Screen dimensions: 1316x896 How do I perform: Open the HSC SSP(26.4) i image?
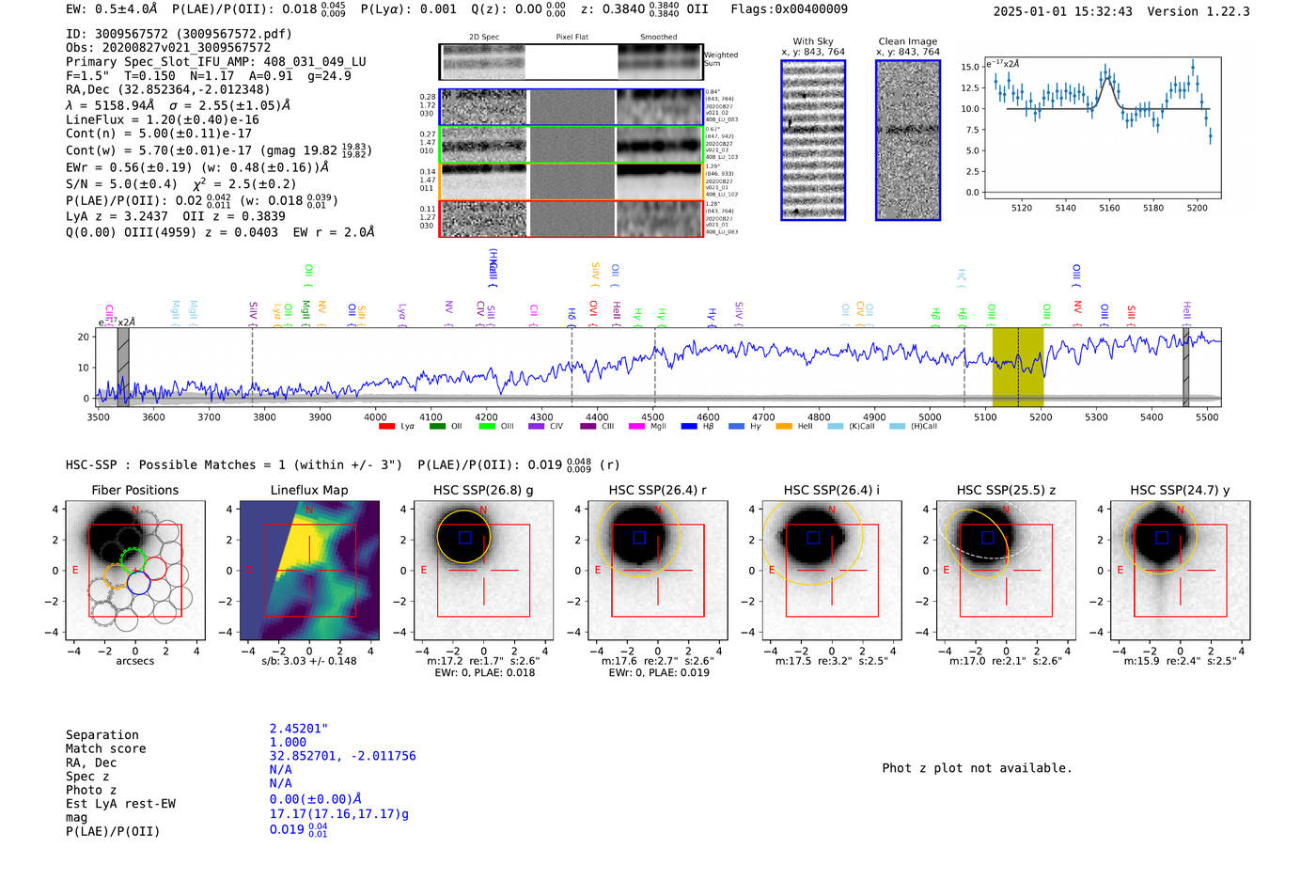832,570
